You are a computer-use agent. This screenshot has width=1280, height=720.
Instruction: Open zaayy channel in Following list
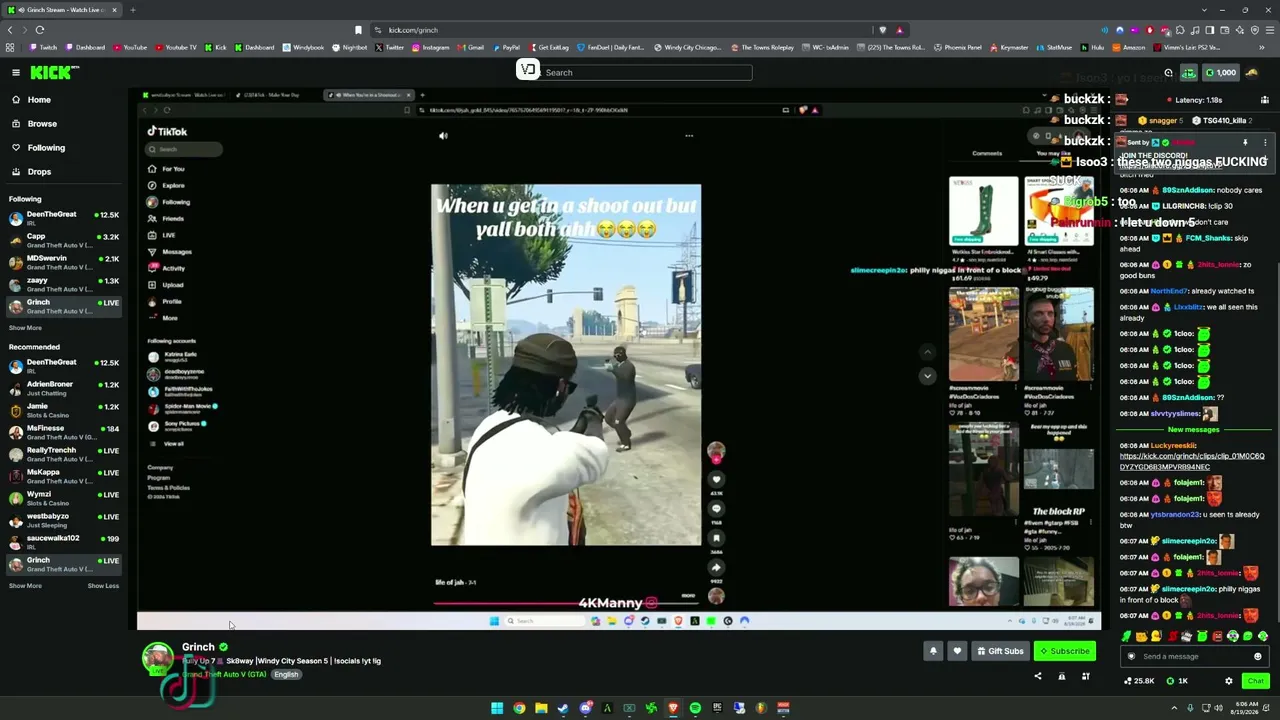[x=64, y=284]
